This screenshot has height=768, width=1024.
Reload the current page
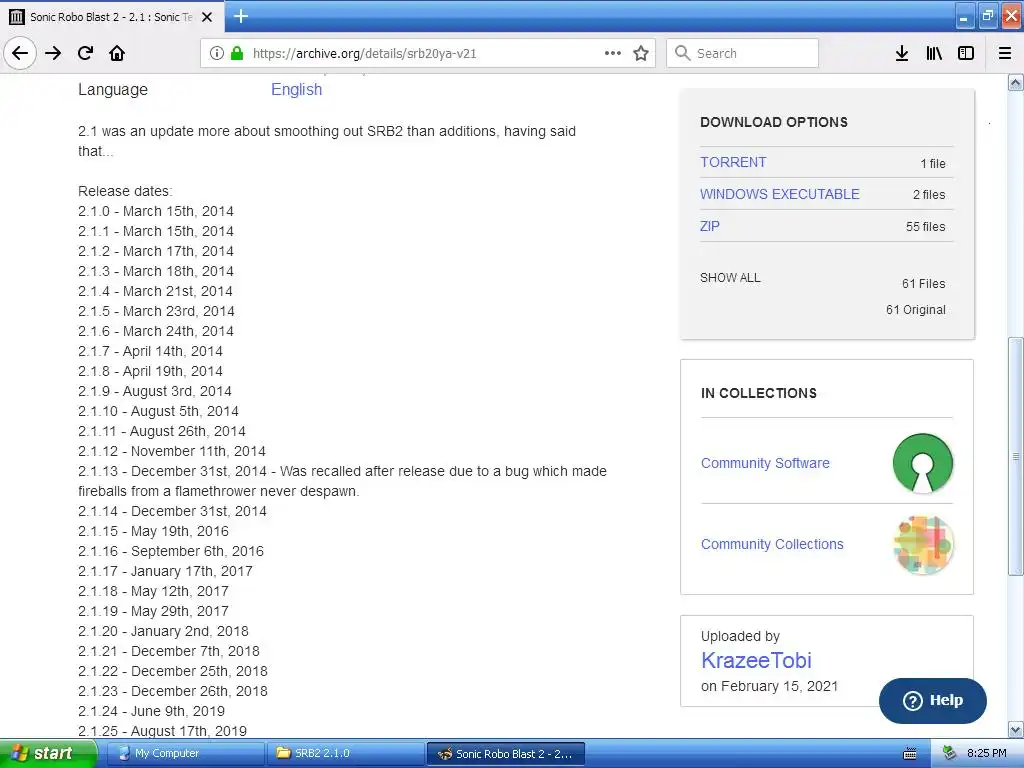[x=85, y=53]
